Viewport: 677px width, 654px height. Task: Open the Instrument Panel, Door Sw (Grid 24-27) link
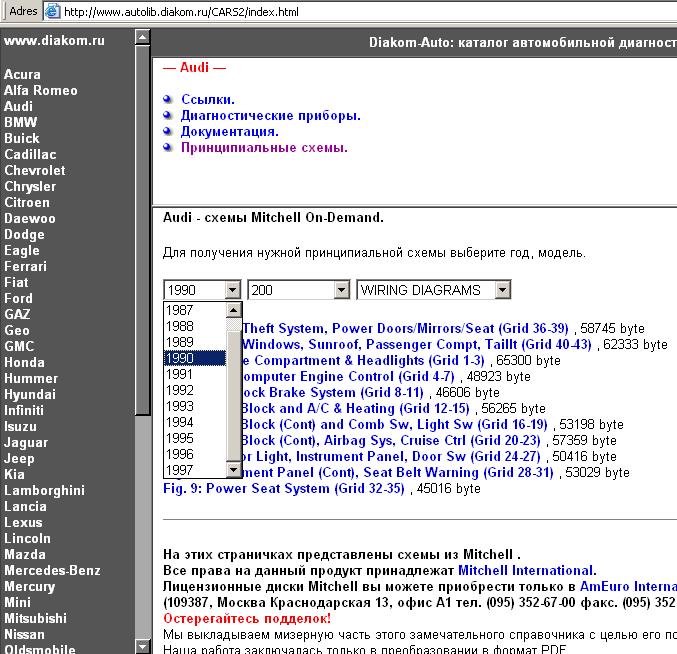(x=391, y=456)
